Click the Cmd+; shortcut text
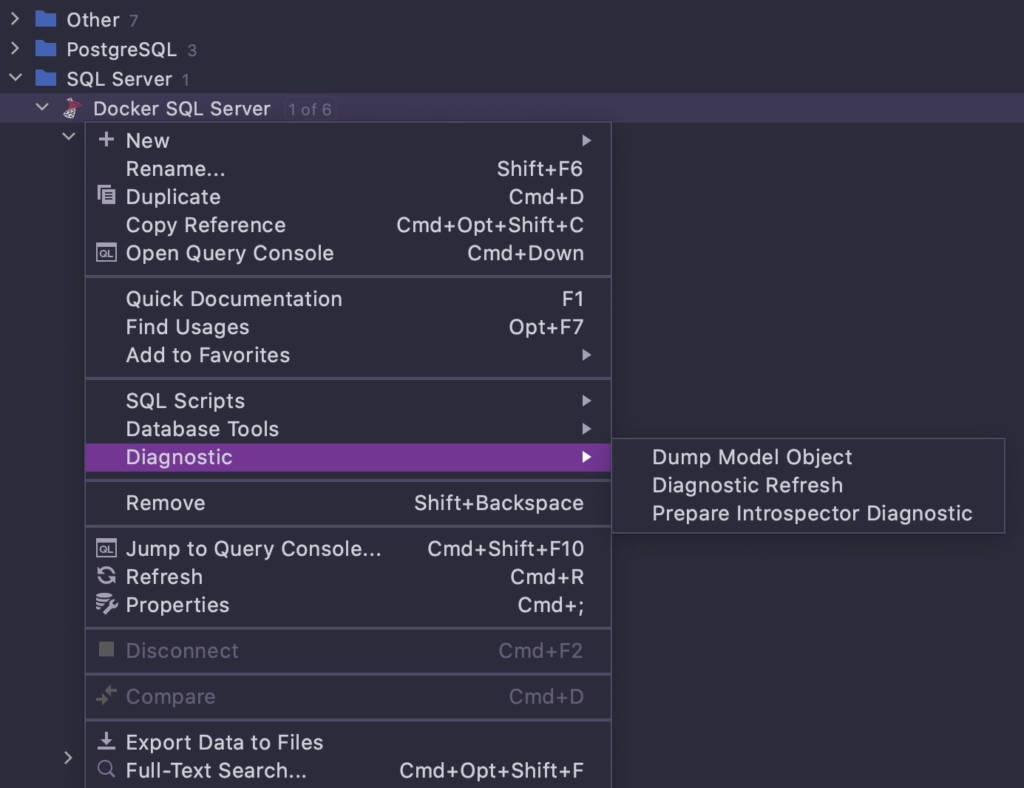This screenshot has width=1024, height=788. pos(551,605)
